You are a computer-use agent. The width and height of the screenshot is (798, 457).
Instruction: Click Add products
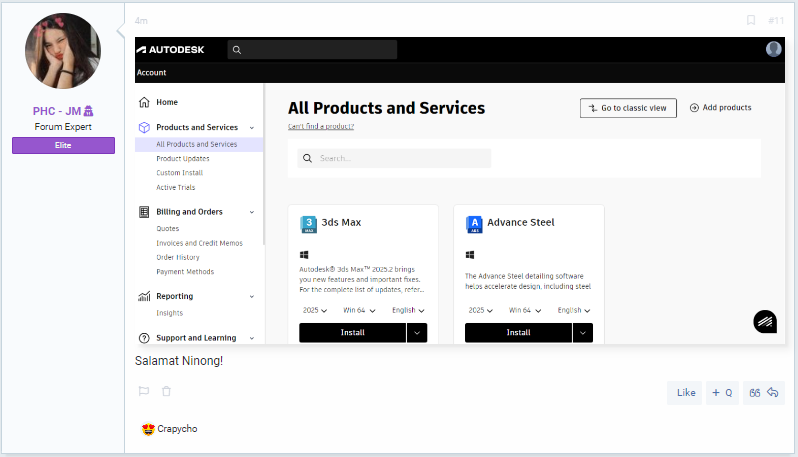click(721, 108)
